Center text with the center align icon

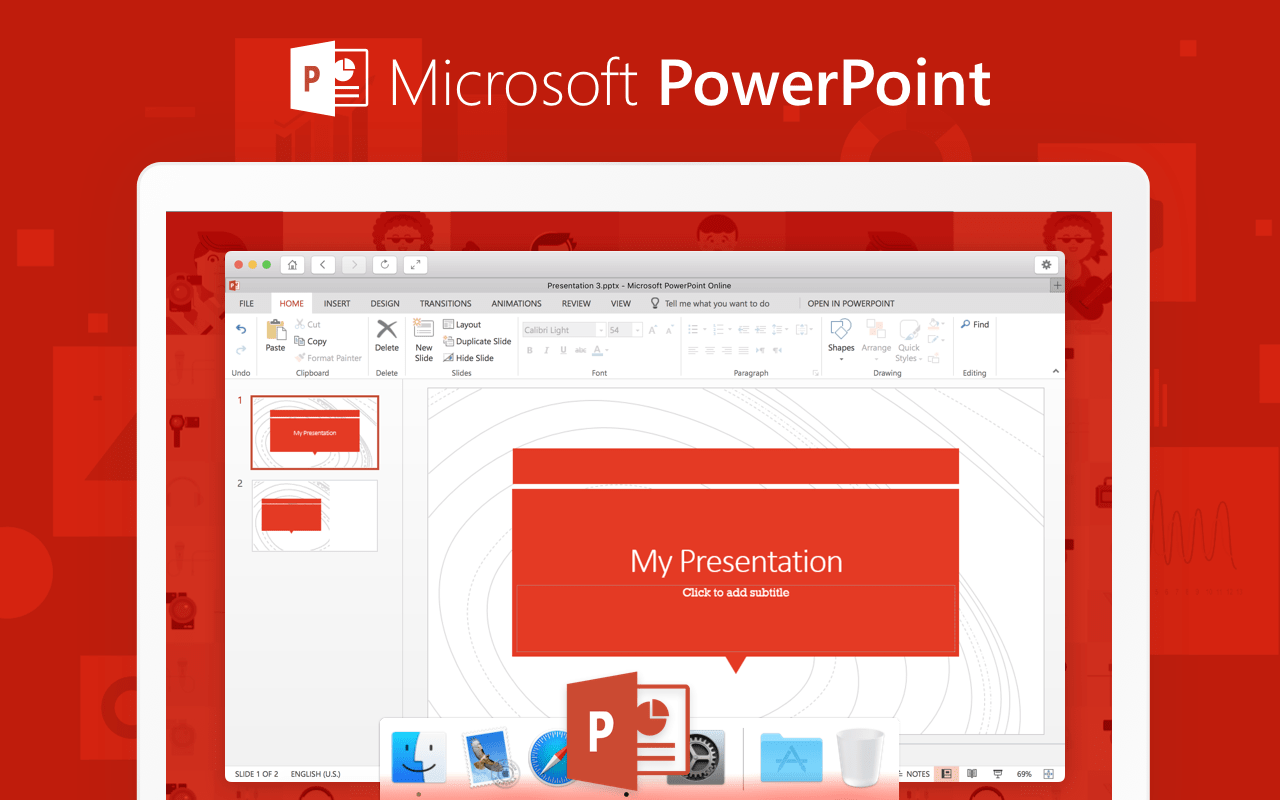(x=710, y=350)
